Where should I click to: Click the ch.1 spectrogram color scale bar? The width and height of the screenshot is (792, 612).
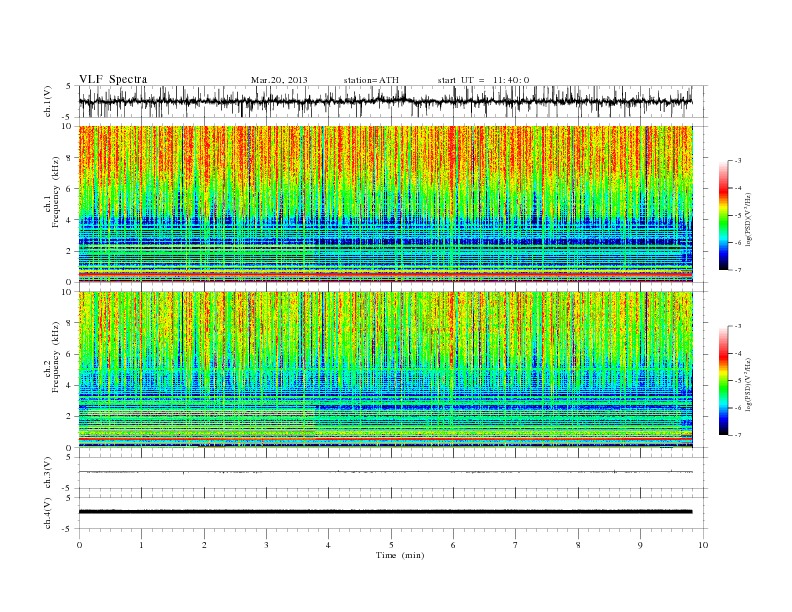[x=723, y=215]
